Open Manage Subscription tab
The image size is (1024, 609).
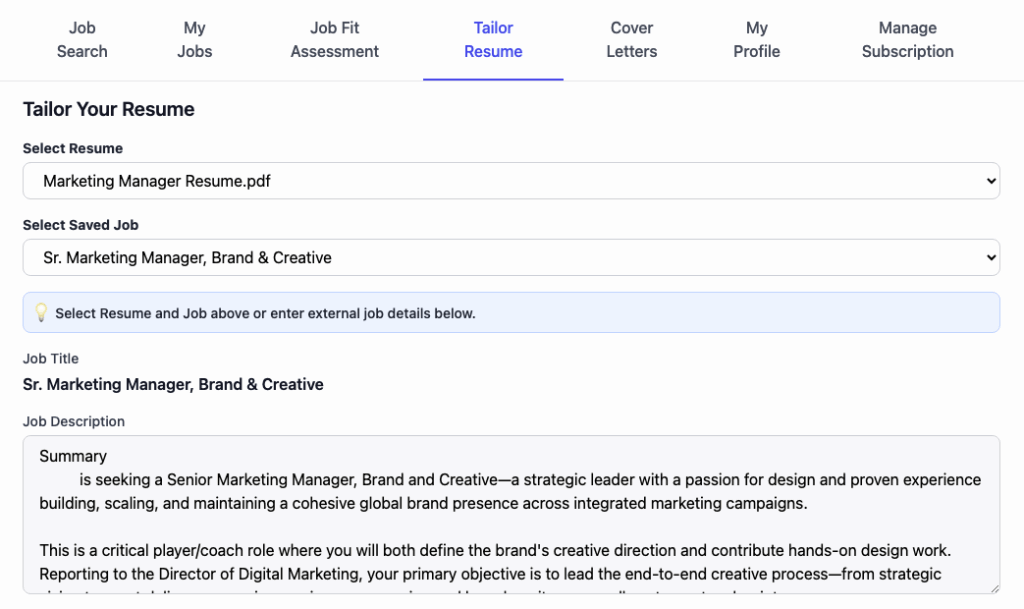[x=907, y=40]
